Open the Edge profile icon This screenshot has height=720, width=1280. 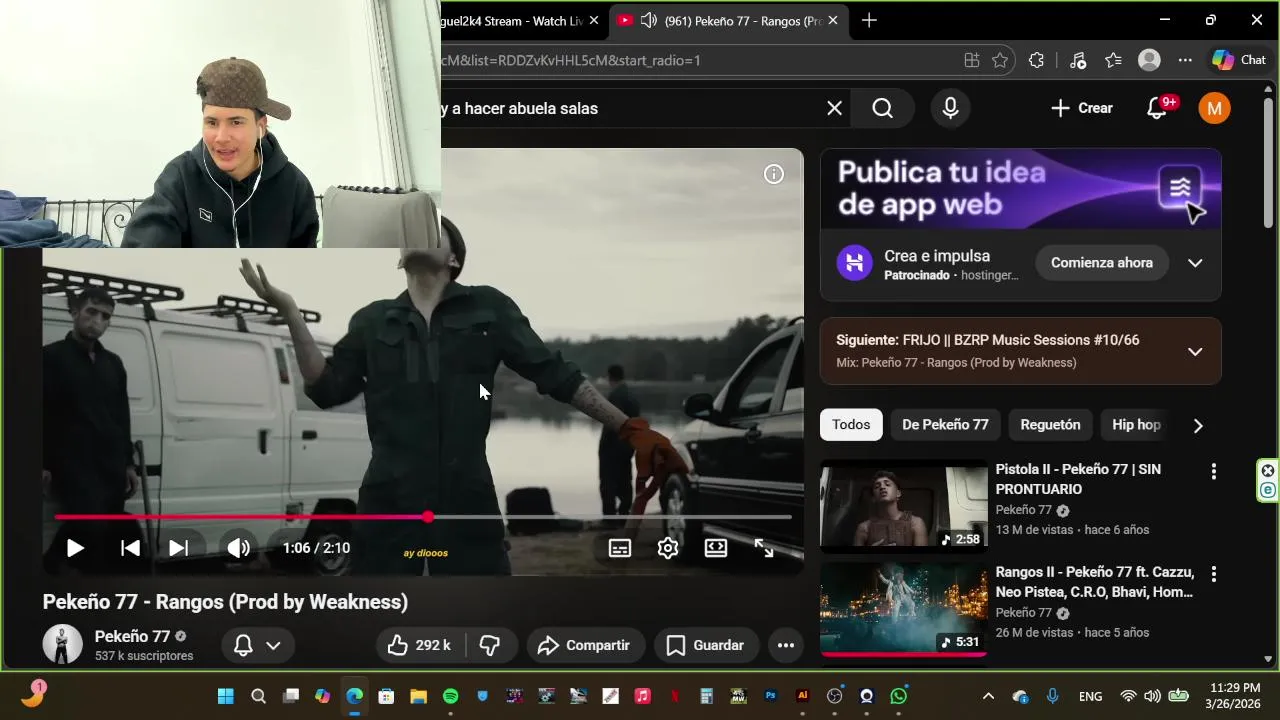1149,60
